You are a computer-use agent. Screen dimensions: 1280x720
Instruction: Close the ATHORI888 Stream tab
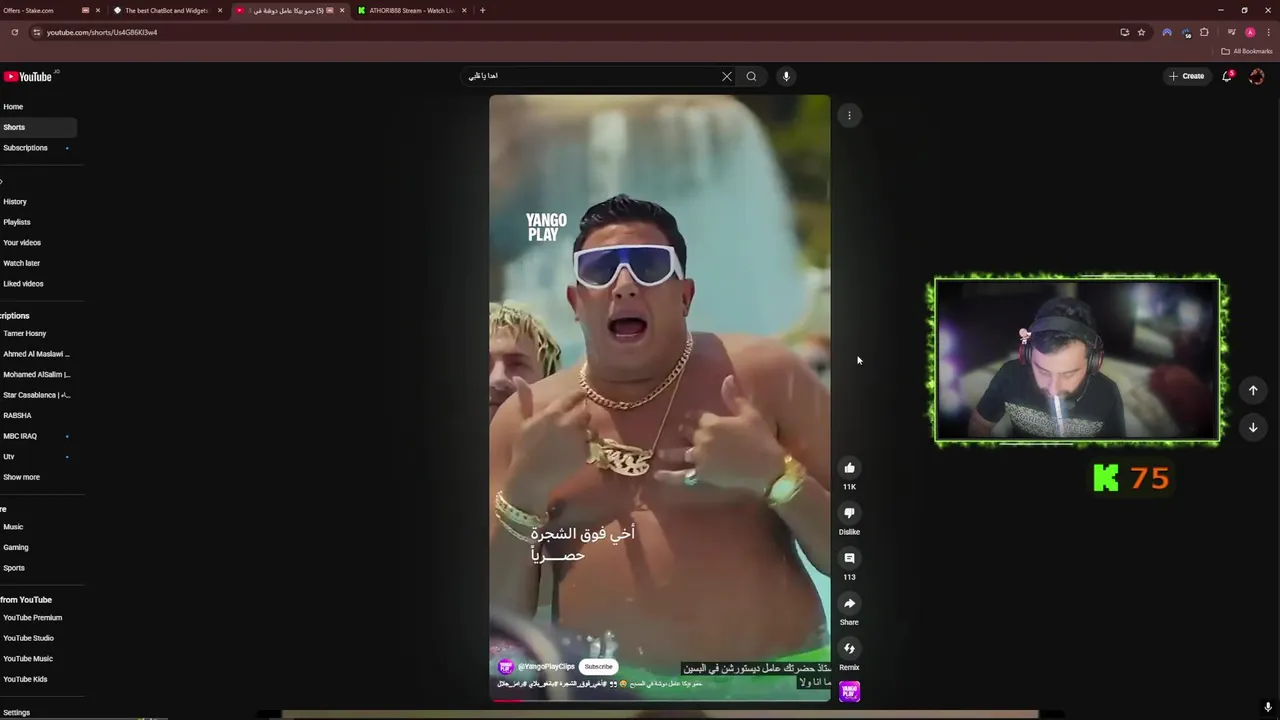pos(464,10)
